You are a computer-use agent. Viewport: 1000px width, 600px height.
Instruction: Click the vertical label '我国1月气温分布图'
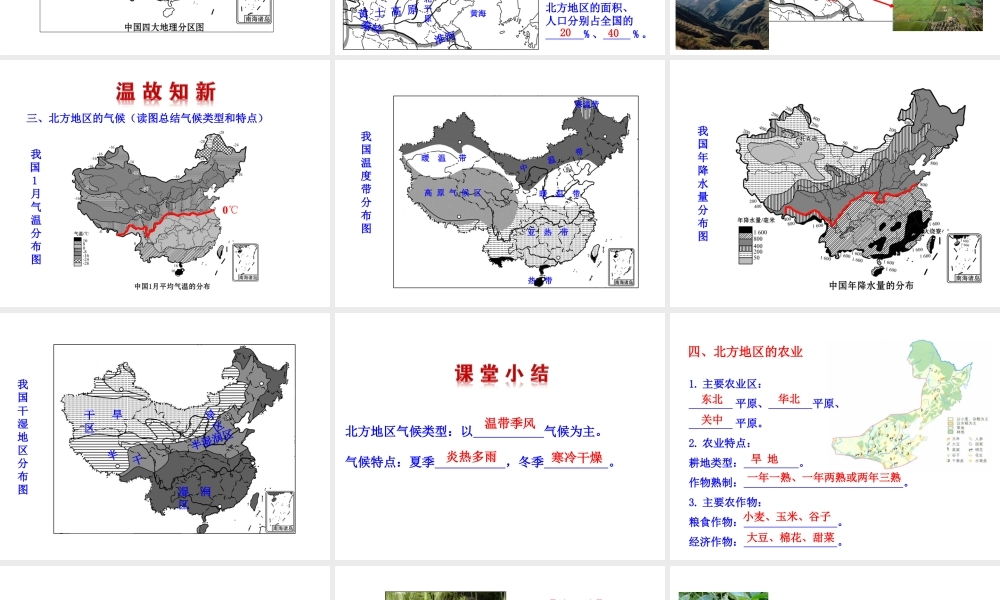[36, 207]
